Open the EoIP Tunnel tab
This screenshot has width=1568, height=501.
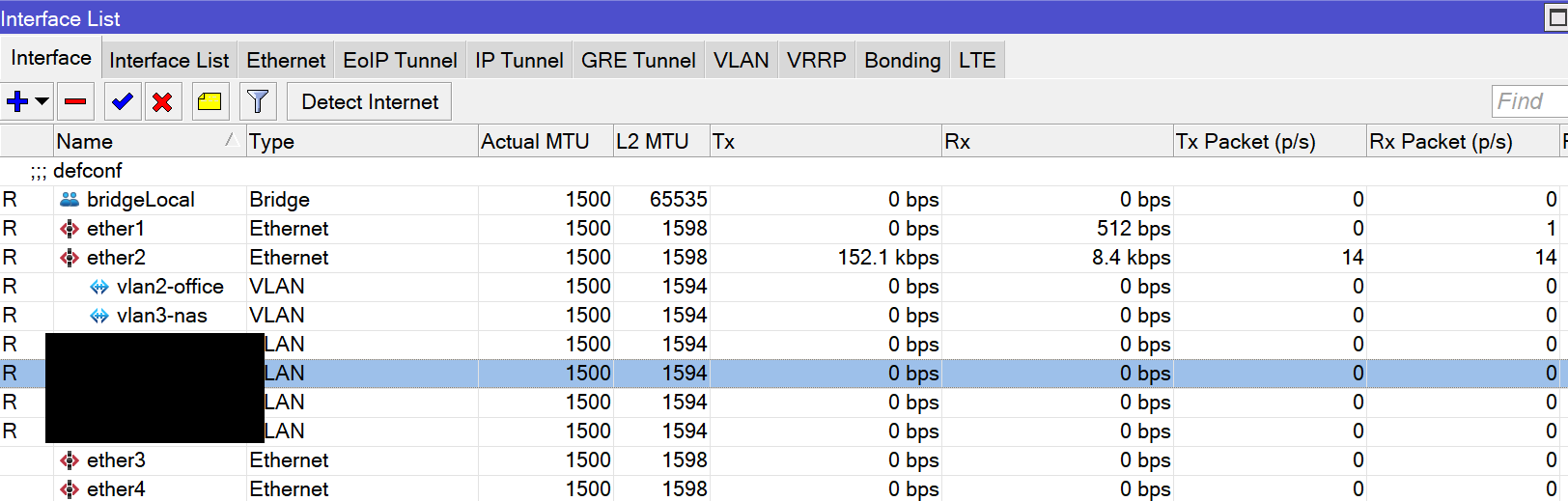[400, 60]
